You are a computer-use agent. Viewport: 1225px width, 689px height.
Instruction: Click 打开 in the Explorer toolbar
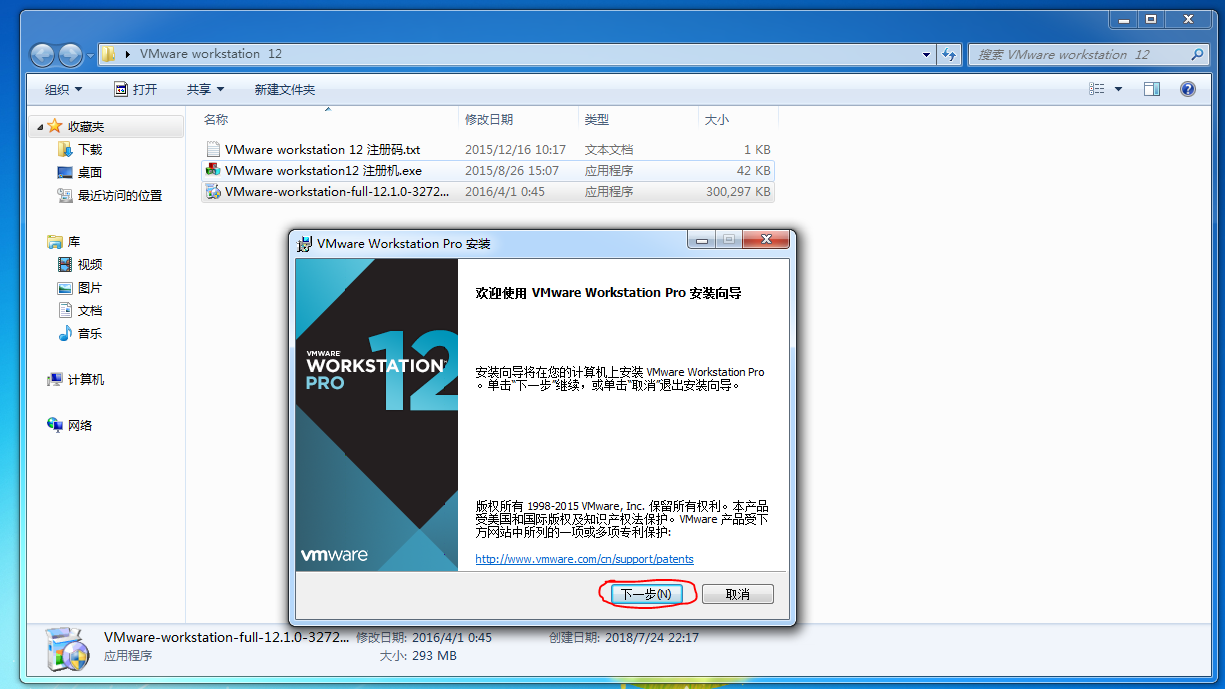(136, 89)
